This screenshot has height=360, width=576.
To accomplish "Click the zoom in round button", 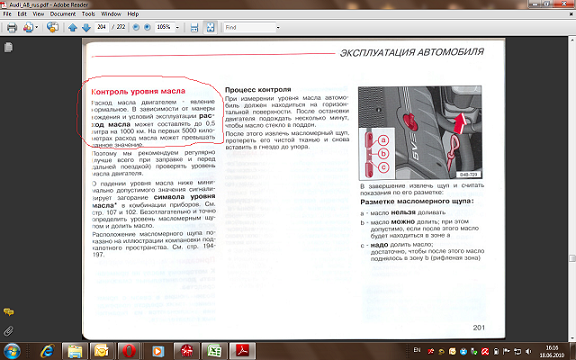I will click(147, 28).
